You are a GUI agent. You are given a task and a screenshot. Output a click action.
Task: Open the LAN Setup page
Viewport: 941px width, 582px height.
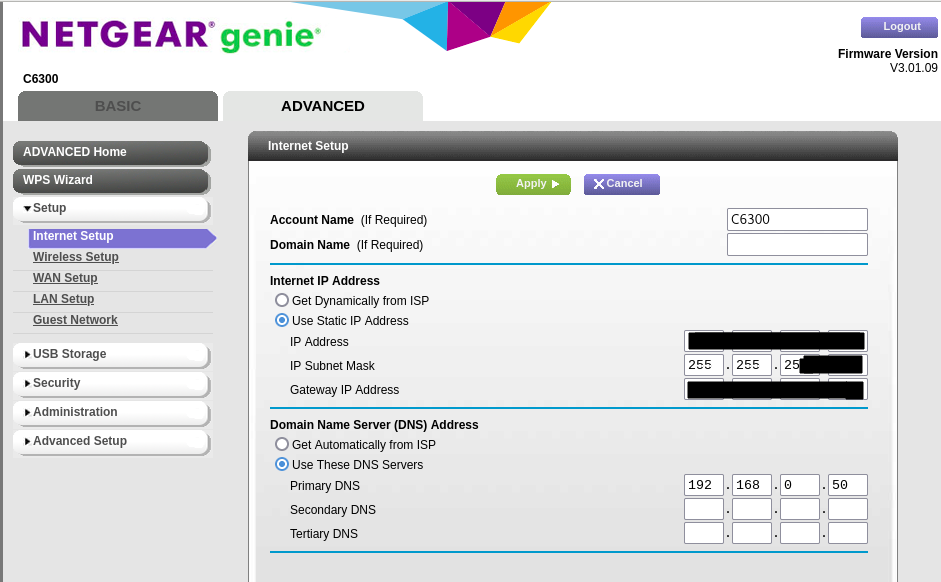(63, 298)
